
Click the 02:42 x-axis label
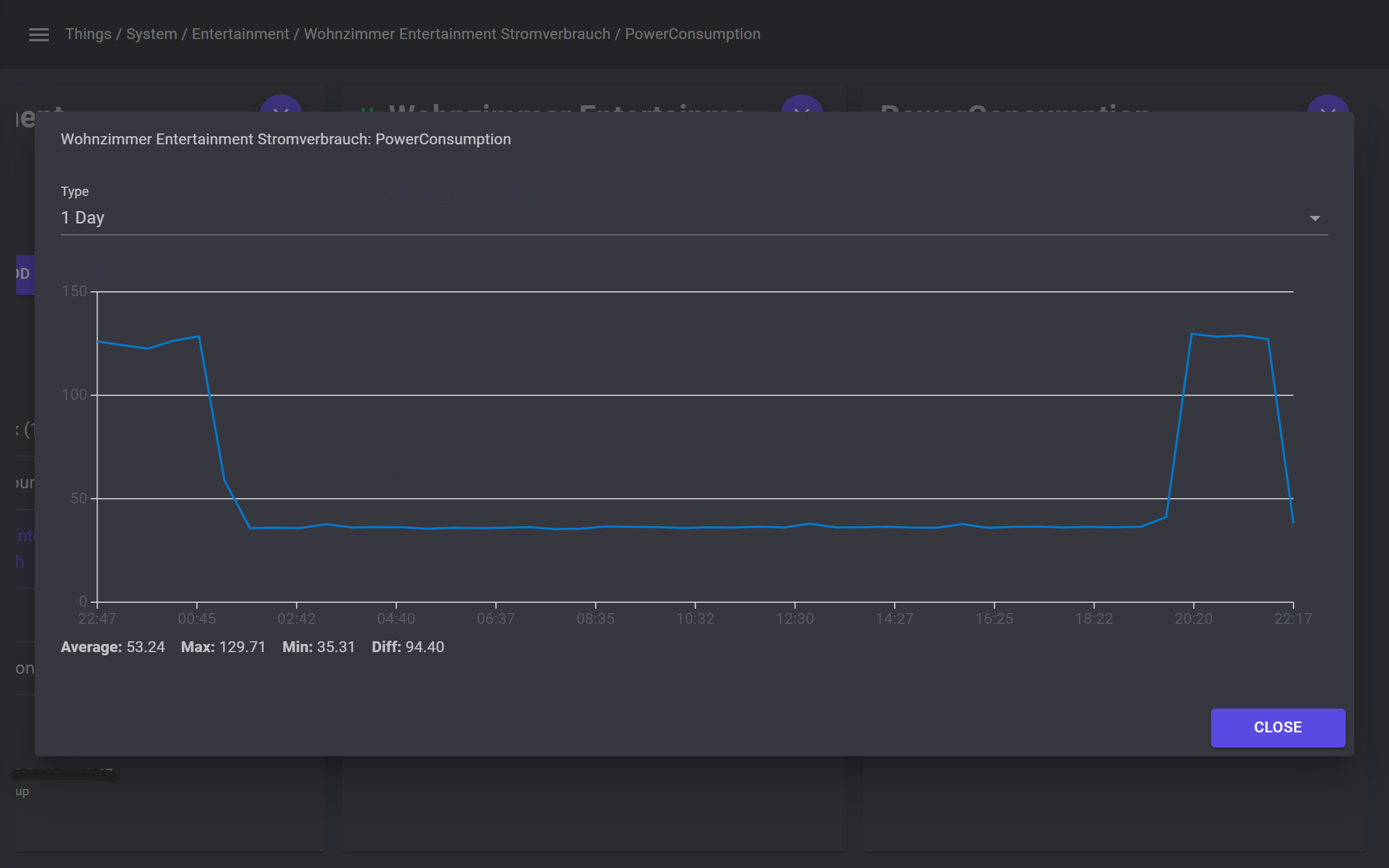[x=296, y=619]
